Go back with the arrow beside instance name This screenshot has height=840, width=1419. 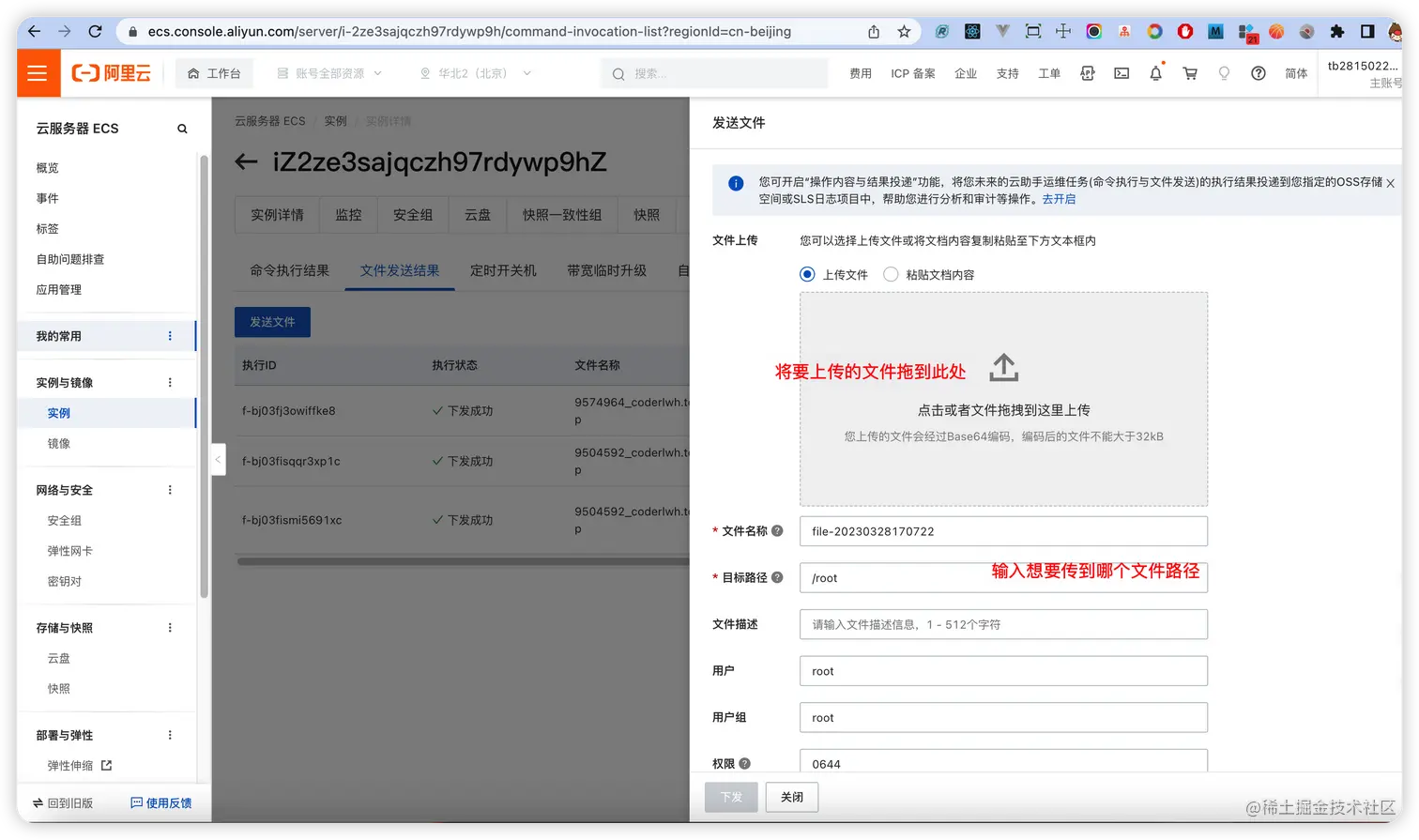tap(246, 162)
